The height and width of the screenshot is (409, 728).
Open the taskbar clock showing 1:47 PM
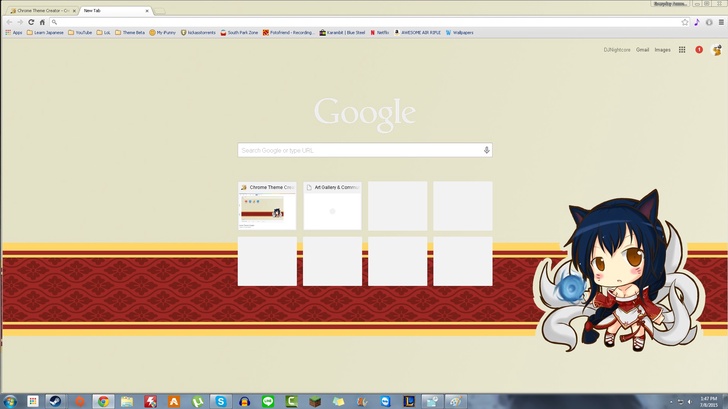point(709,402)
